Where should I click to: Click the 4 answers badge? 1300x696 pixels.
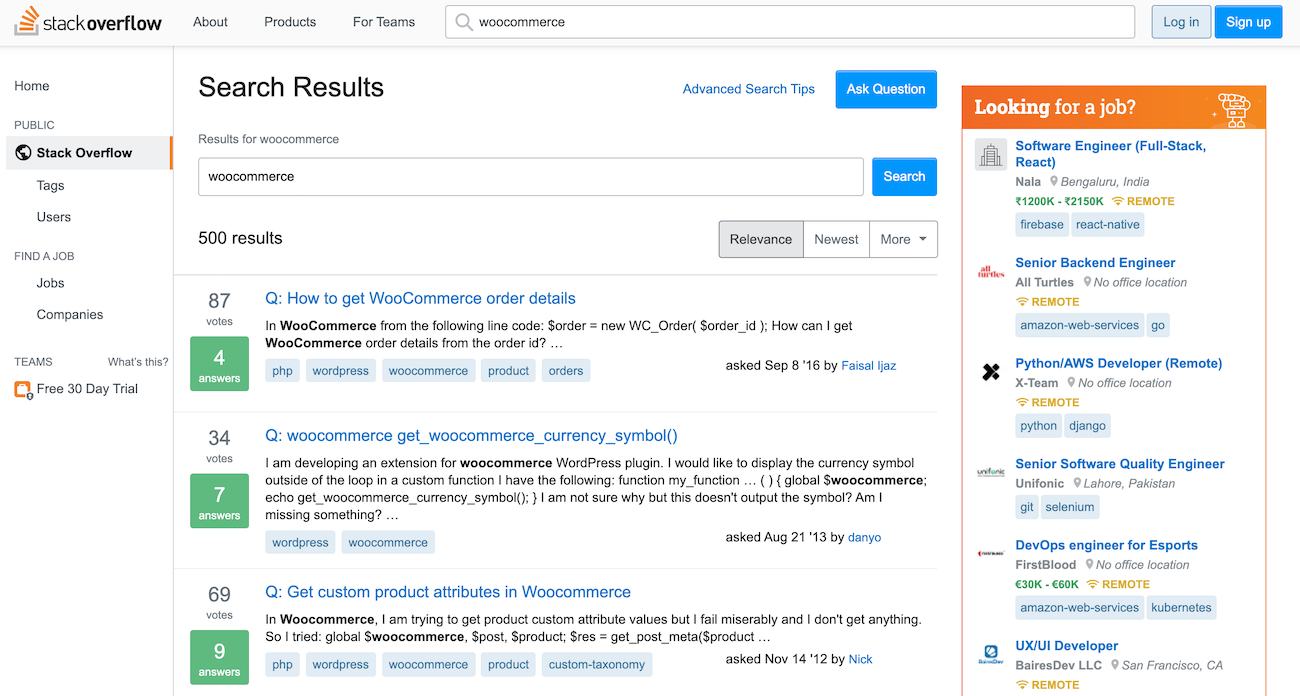[219, 365]
